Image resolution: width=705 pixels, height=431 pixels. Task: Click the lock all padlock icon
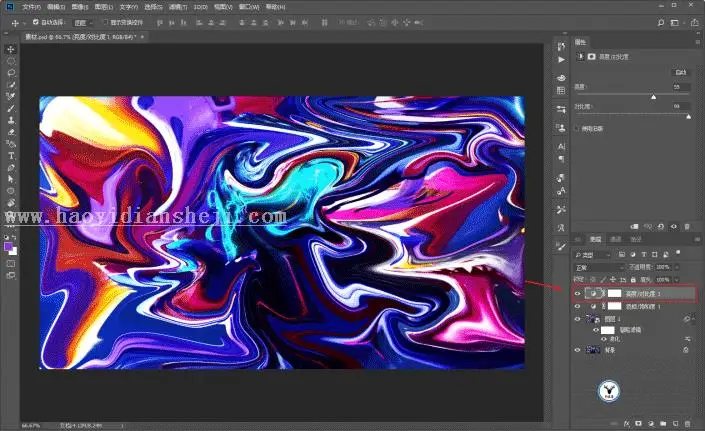click(x=633, y=280)
